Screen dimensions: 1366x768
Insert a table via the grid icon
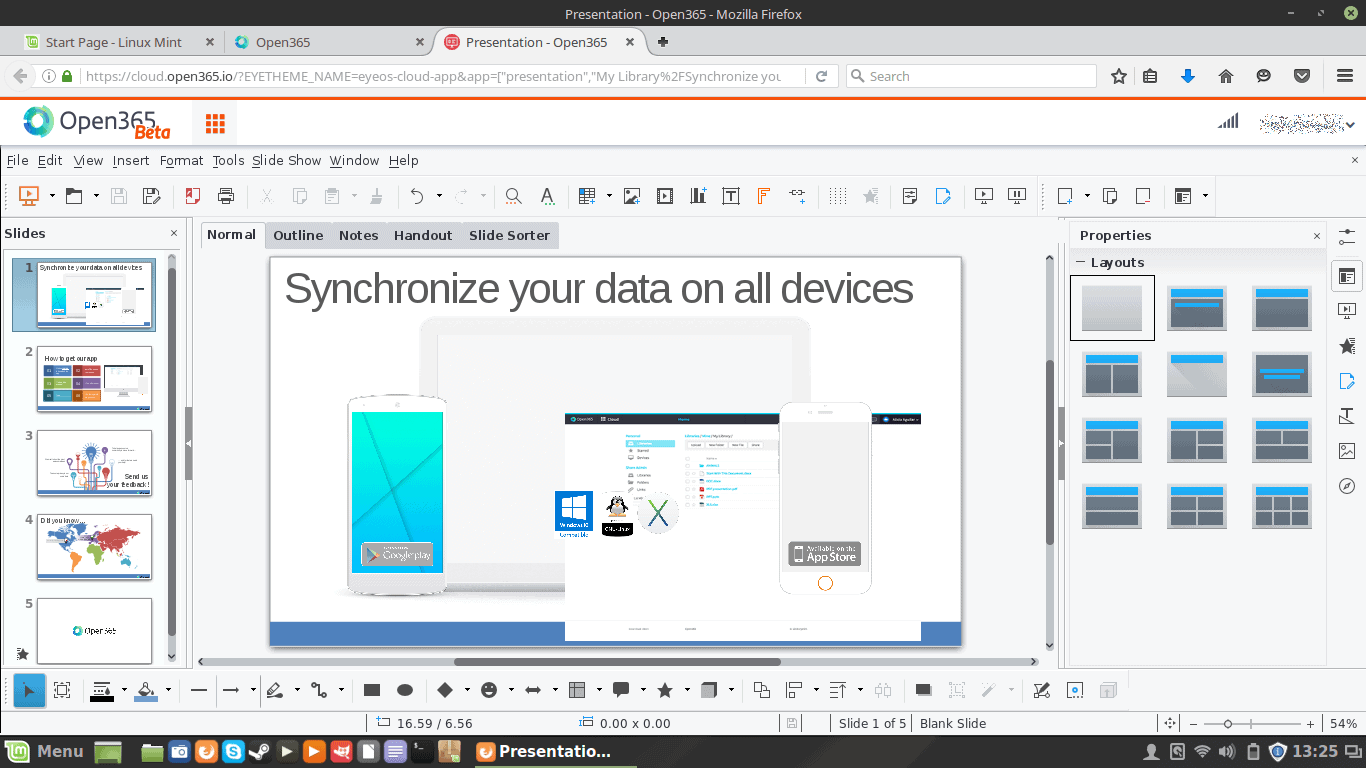[x=587, y=196]
